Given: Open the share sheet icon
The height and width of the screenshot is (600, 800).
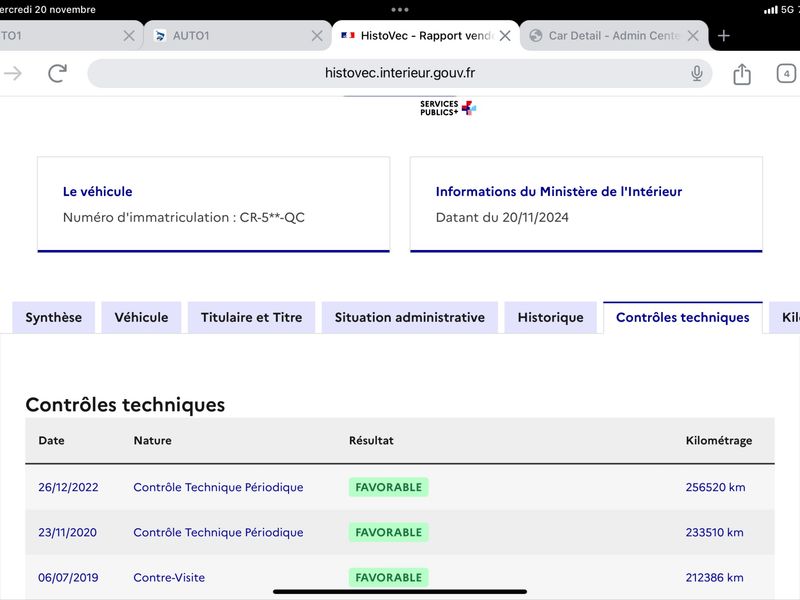Looking at the screenshot, I should point(742,74).
